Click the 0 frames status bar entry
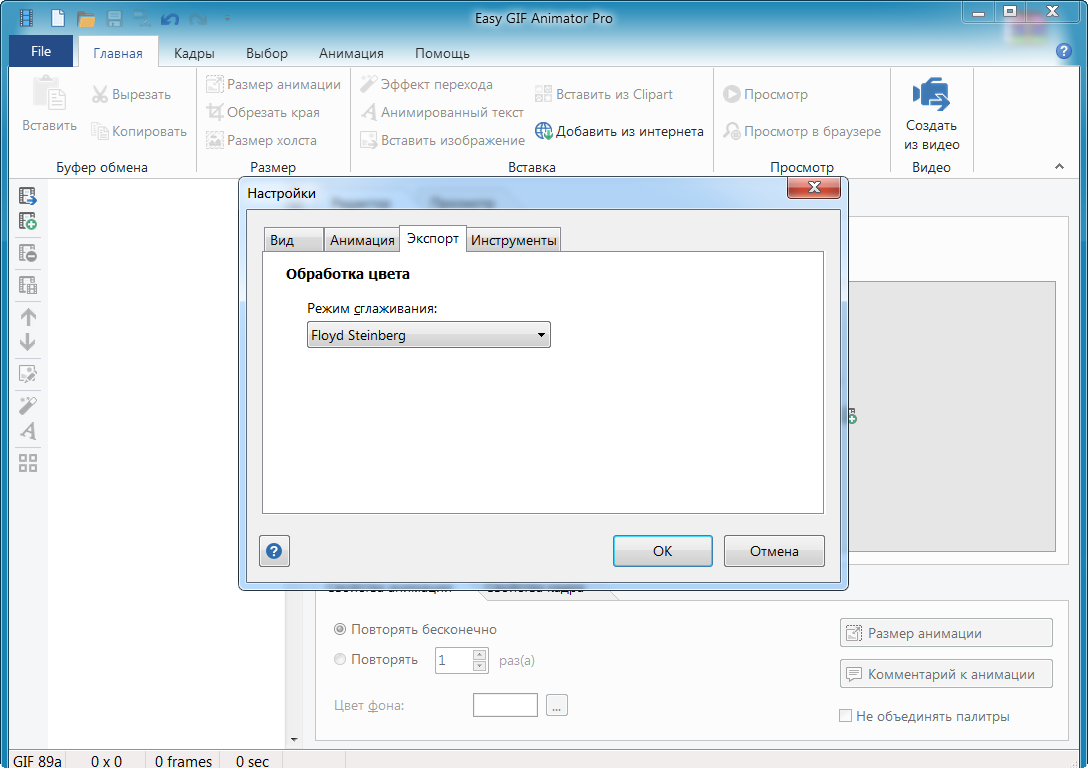Screen dimensions: 1088x768 pos(183,761)
